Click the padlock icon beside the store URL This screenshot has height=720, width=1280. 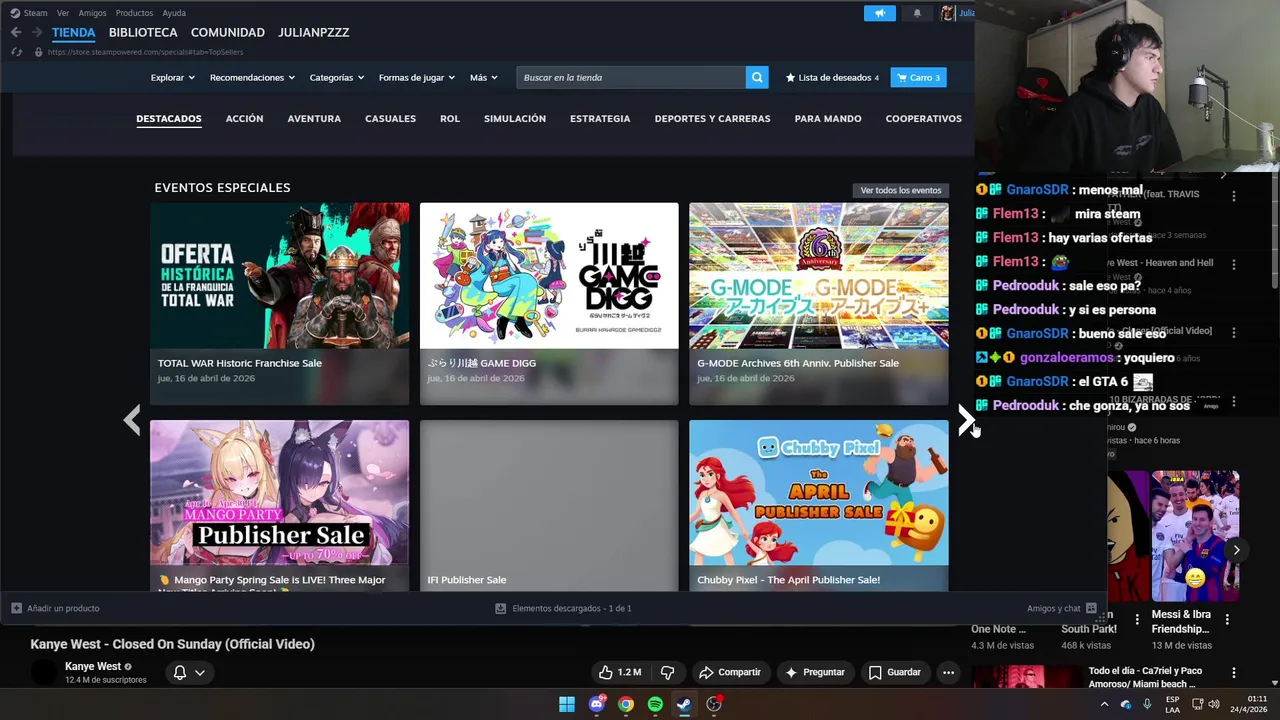tap(39, 52)
